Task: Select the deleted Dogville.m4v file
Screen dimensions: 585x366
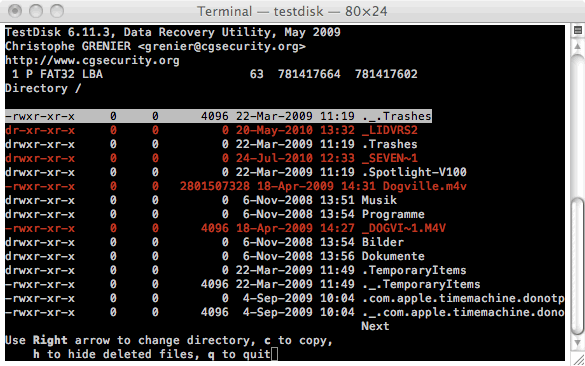Action: pos(236,186)
